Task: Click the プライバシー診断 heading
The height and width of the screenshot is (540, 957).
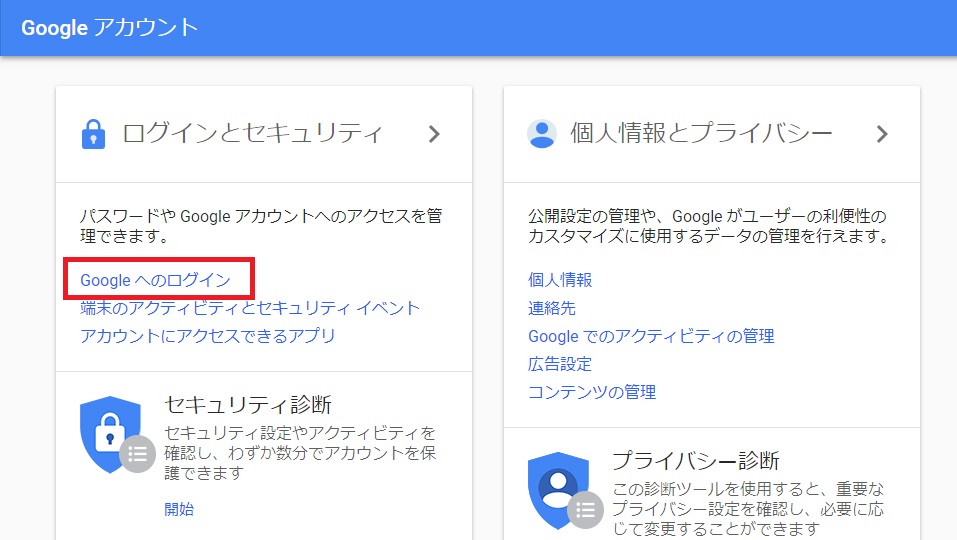Action: (x=695, y=461)
